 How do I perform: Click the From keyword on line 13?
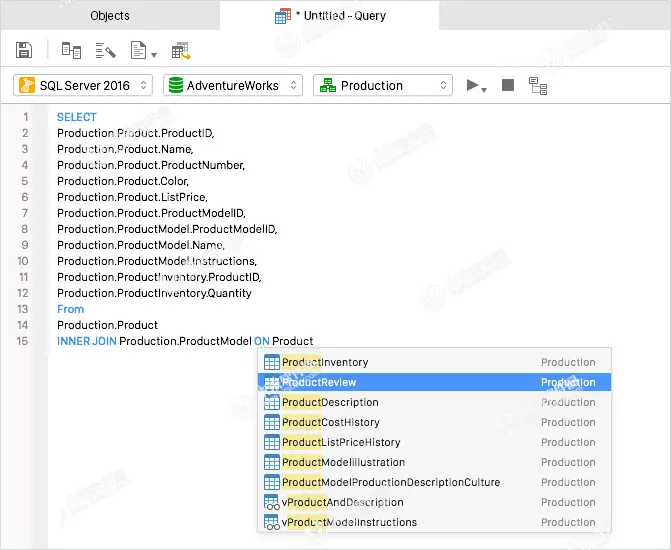[71, 309]
